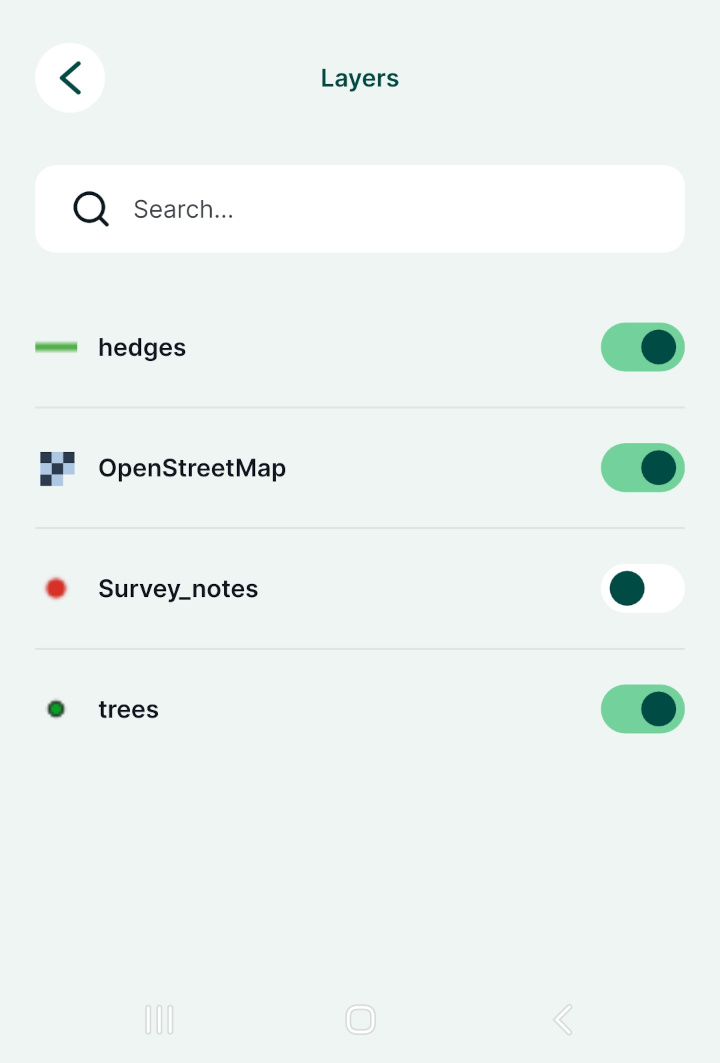
Task: Click the magnifier search icon
Action: (91, 209)
